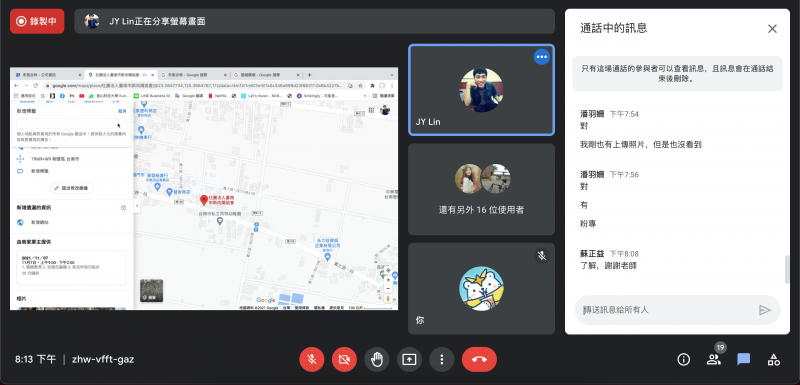800x385 pixels.
Task: Click message "我剛也有上傳照片，但是也沒看到"
Action: (641, 144)
